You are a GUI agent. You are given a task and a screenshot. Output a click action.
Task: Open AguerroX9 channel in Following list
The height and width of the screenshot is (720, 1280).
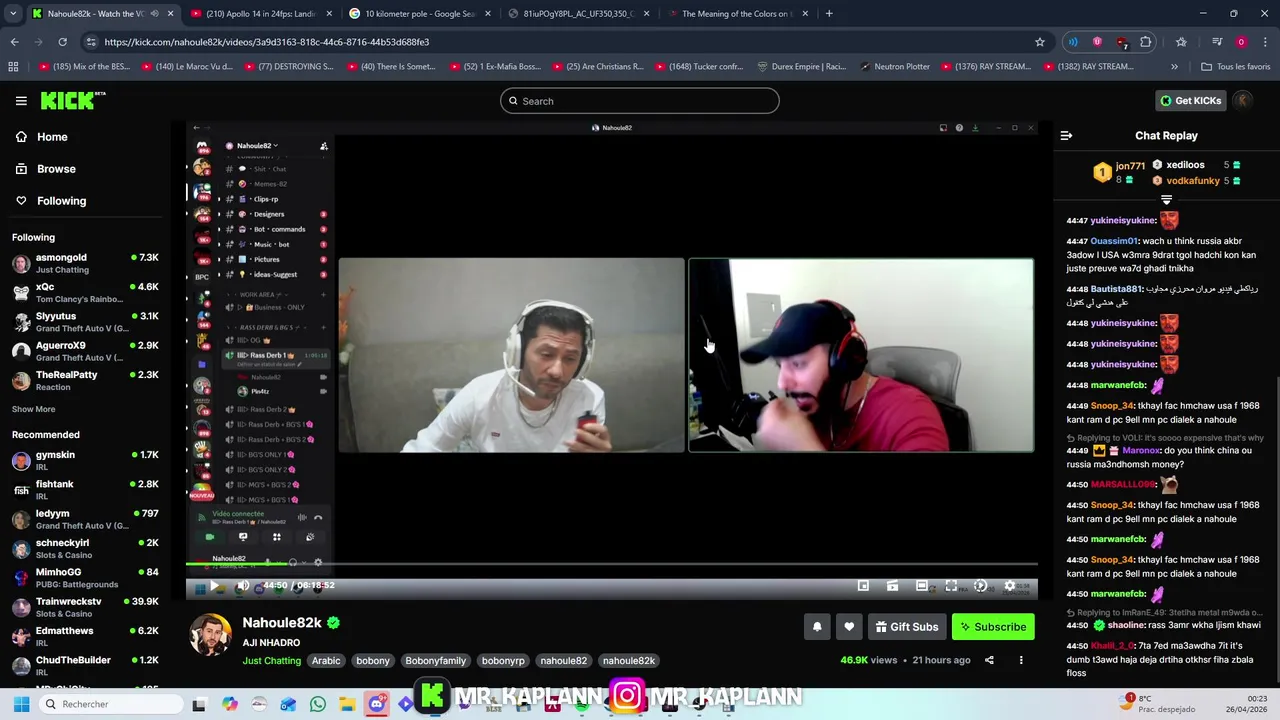[86, 351]
